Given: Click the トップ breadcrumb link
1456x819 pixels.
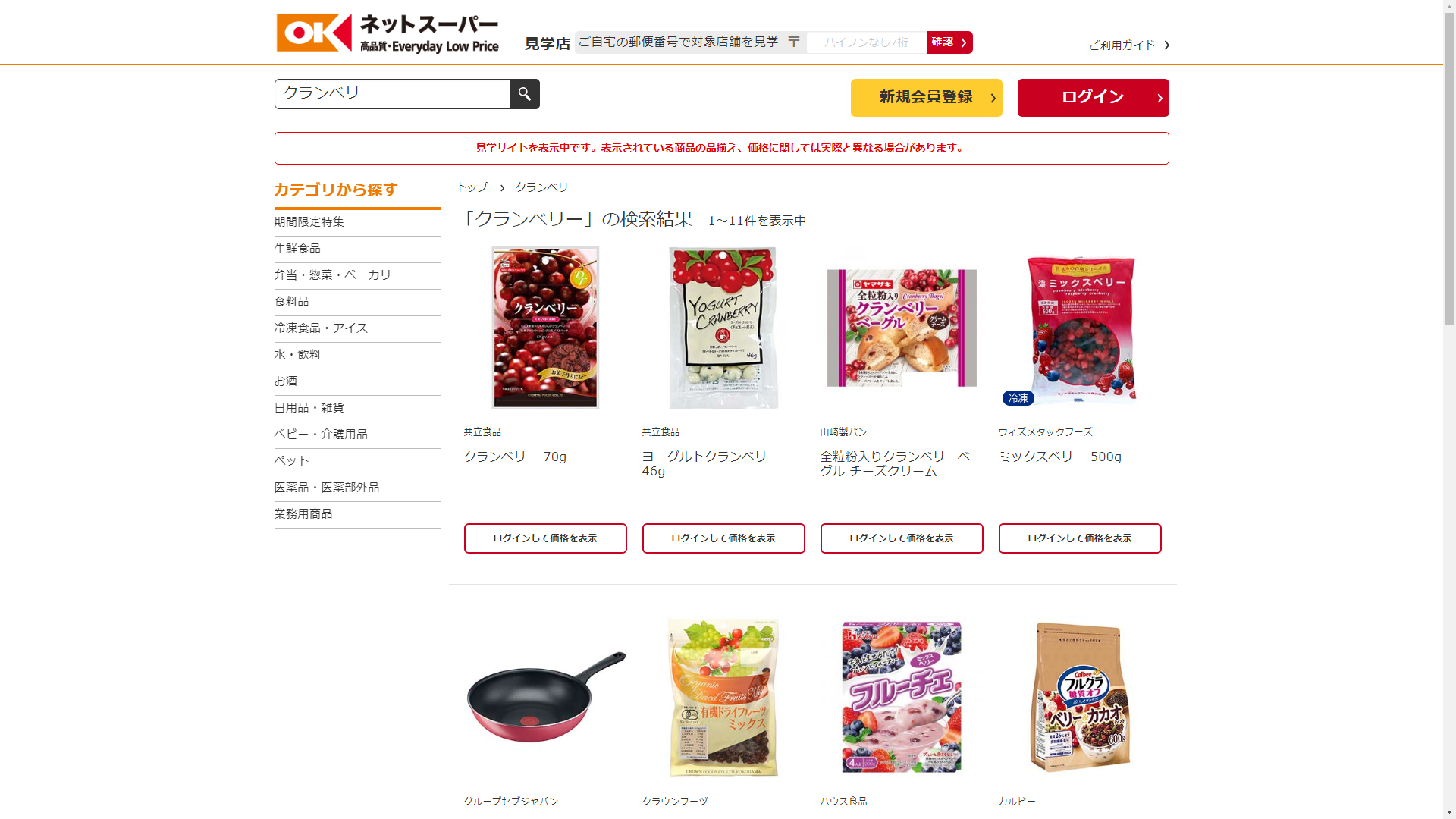Looking at the screenshot, I should point(472,187).
